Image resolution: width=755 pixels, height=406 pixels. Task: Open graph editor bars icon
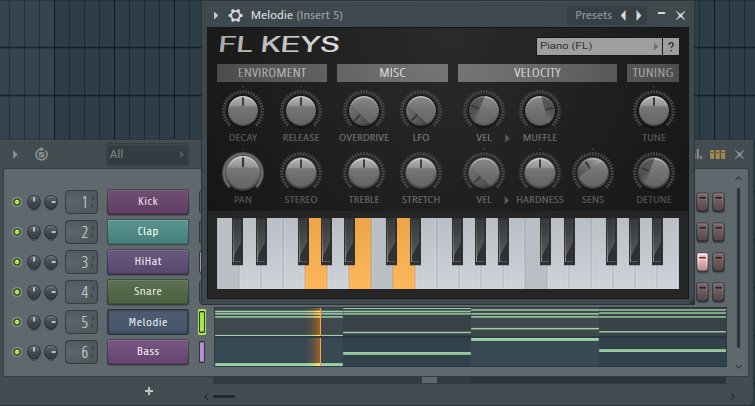pos(717,154)
